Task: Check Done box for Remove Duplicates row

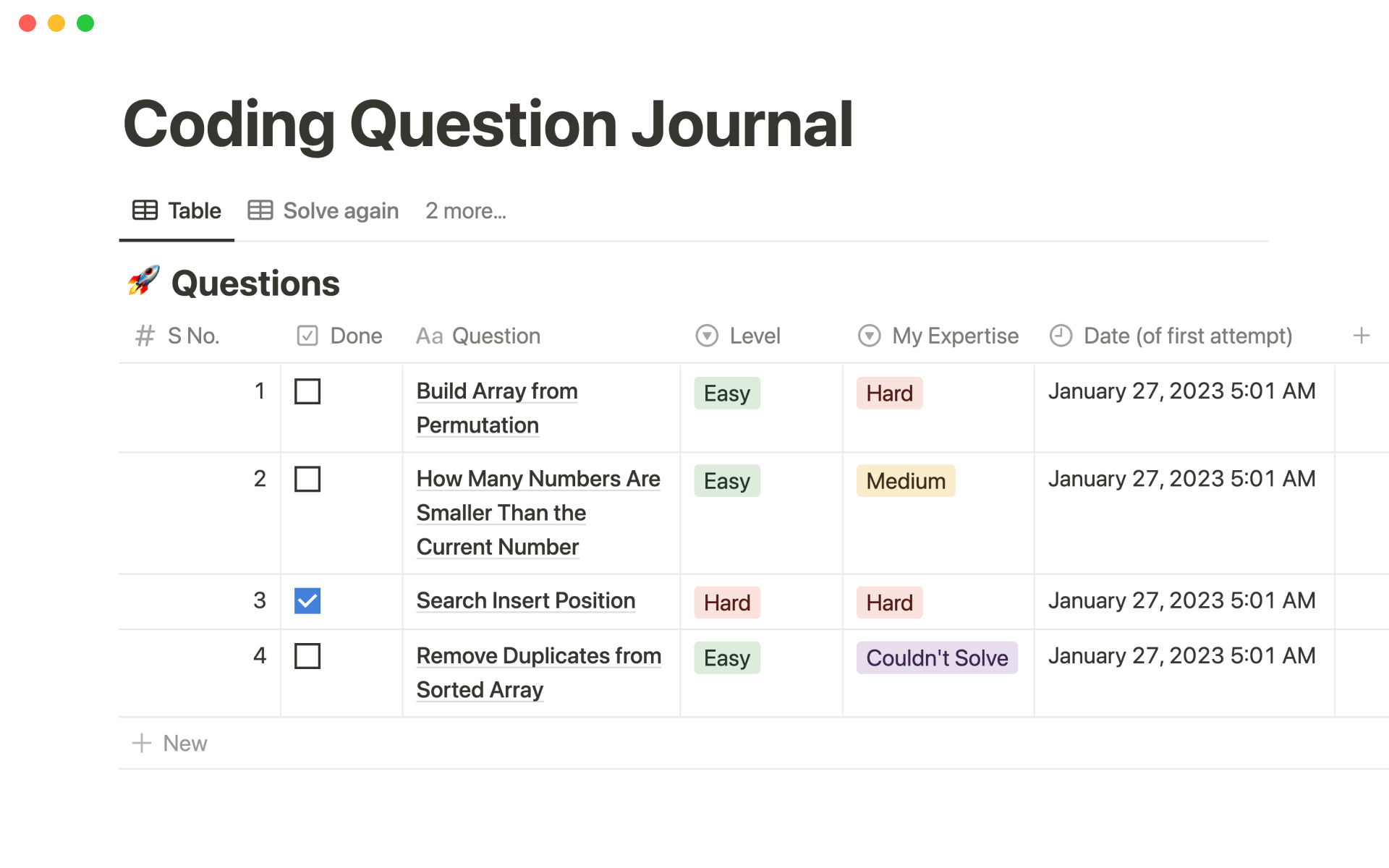Action: pyautogui.click(x=307, y=656)
